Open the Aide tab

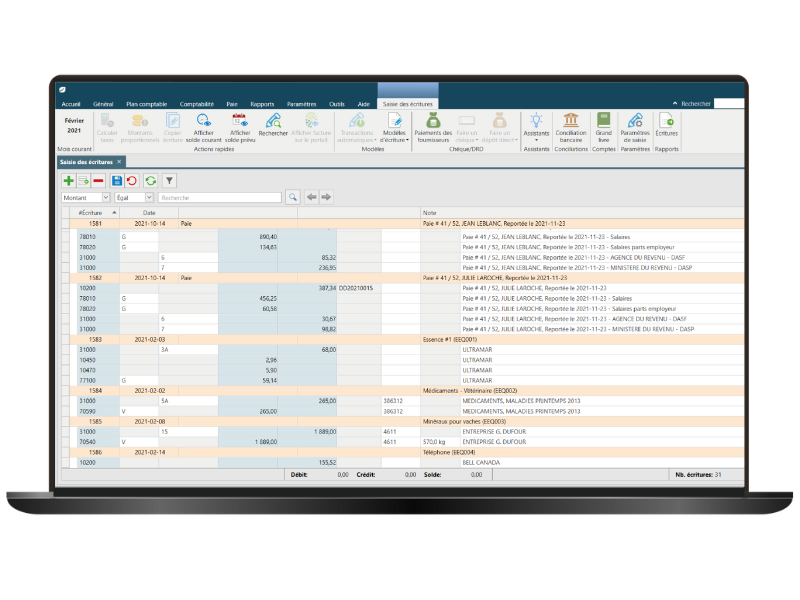(x=364, y=104)
